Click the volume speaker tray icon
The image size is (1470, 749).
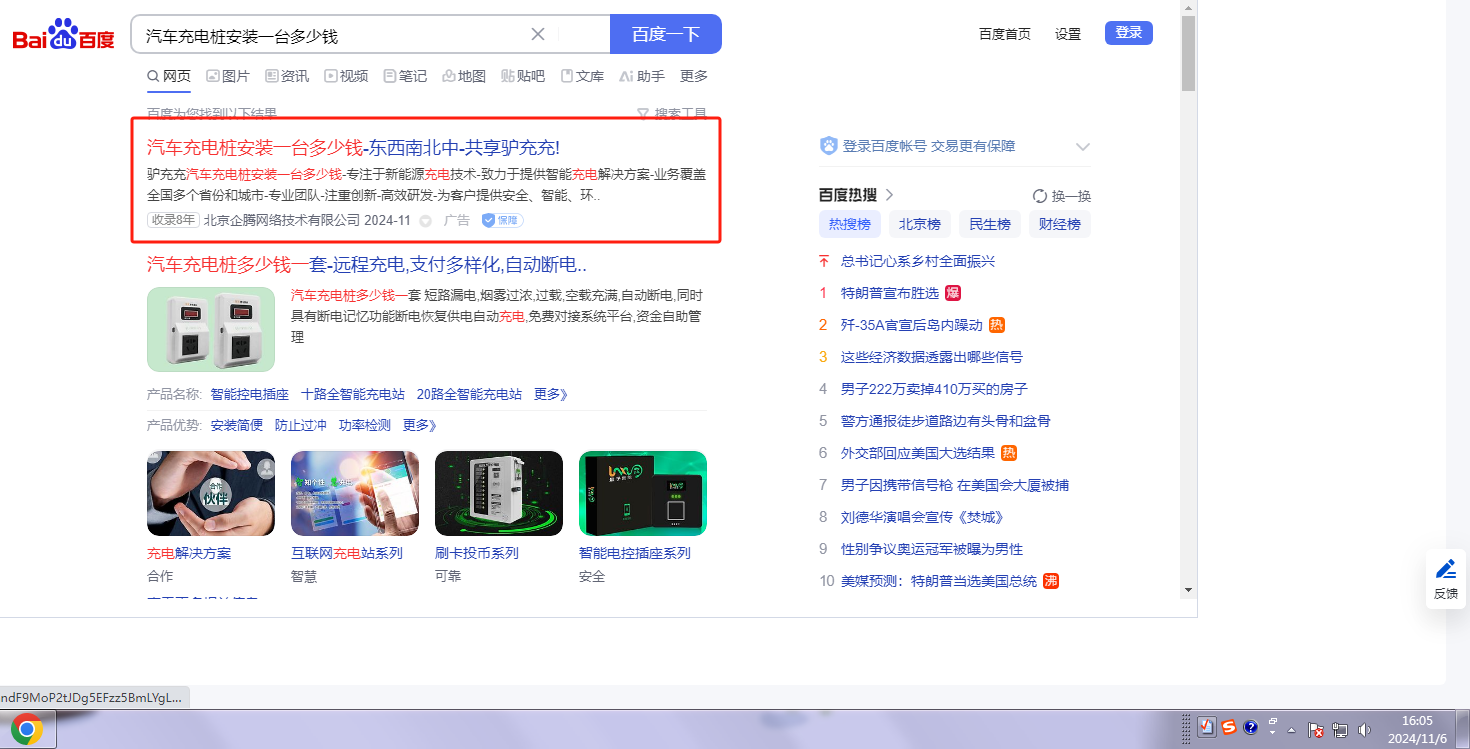coord(1364,730)
